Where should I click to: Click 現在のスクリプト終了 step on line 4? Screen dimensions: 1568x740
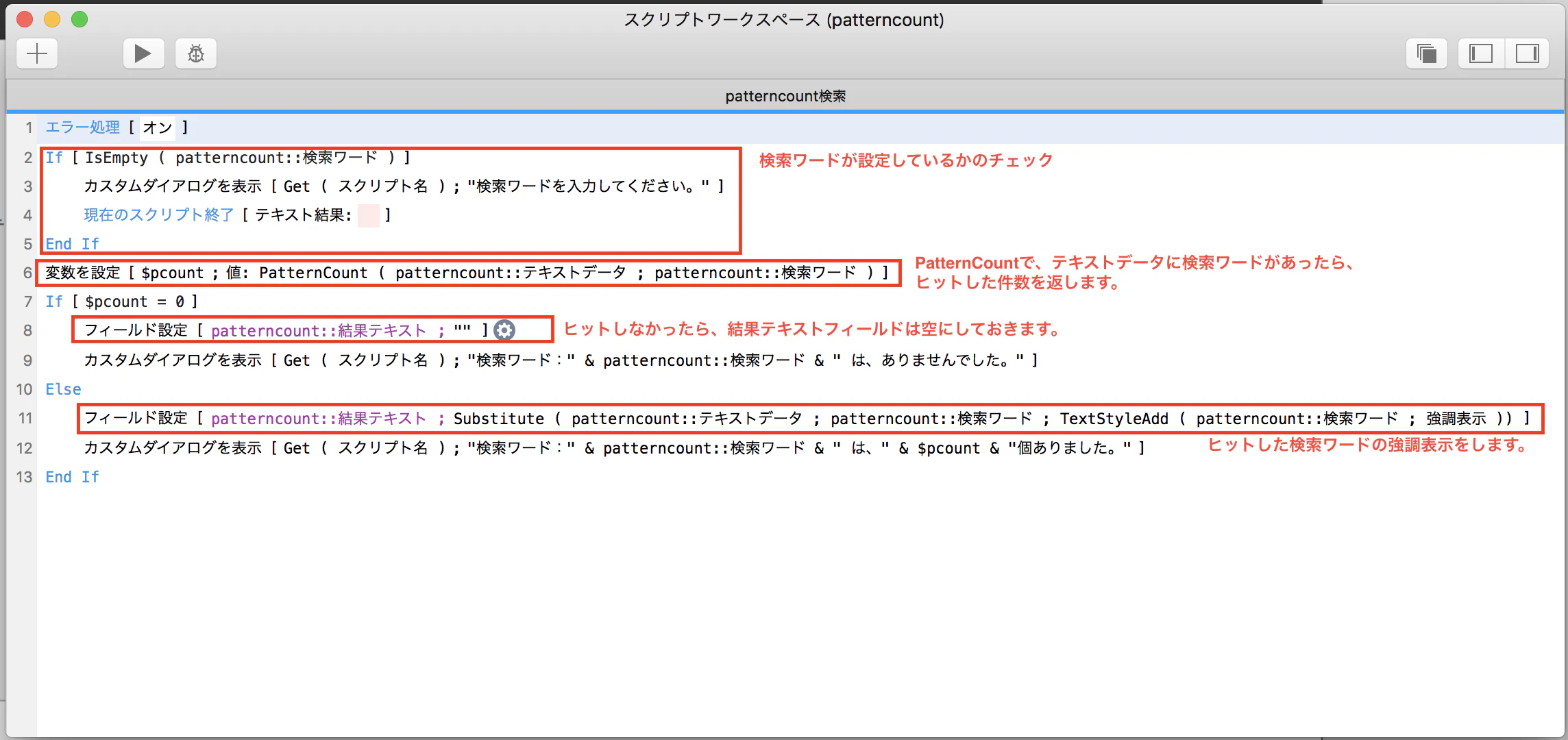[x=159, y=215]
